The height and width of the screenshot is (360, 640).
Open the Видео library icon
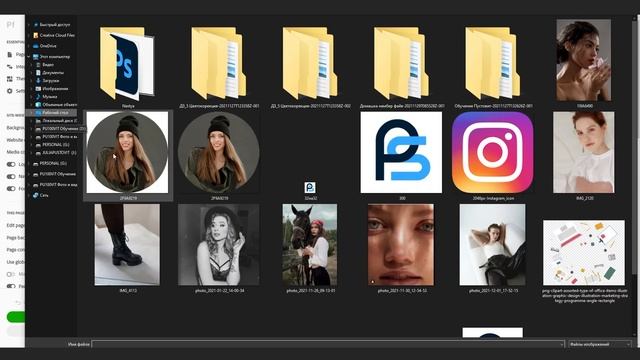38,65
